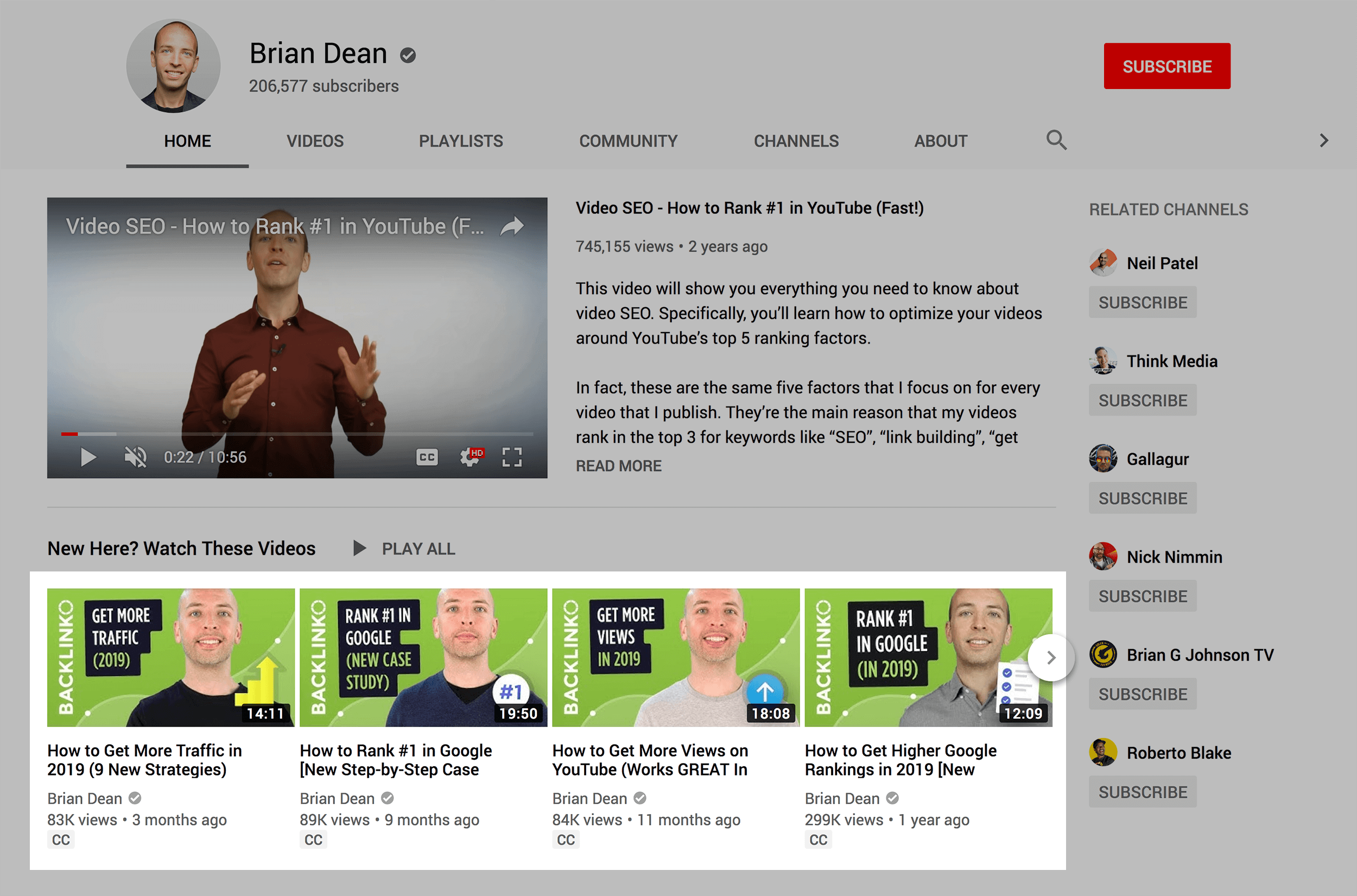
Task: Click the Play All triangle icon
Action: pyautogui.click(x=359, y=549)
